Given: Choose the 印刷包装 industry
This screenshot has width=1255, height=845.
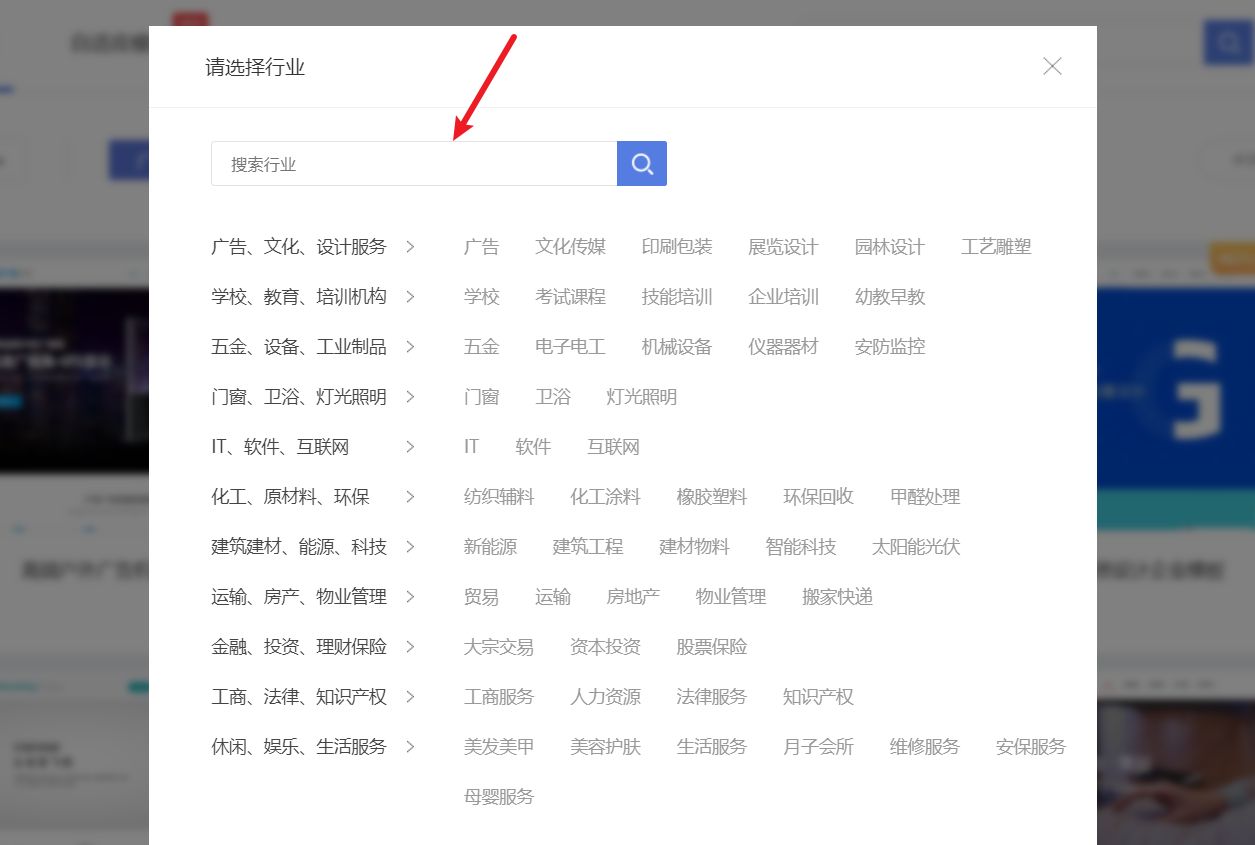Looking at the screenshot, I should (x=677, y=247).
